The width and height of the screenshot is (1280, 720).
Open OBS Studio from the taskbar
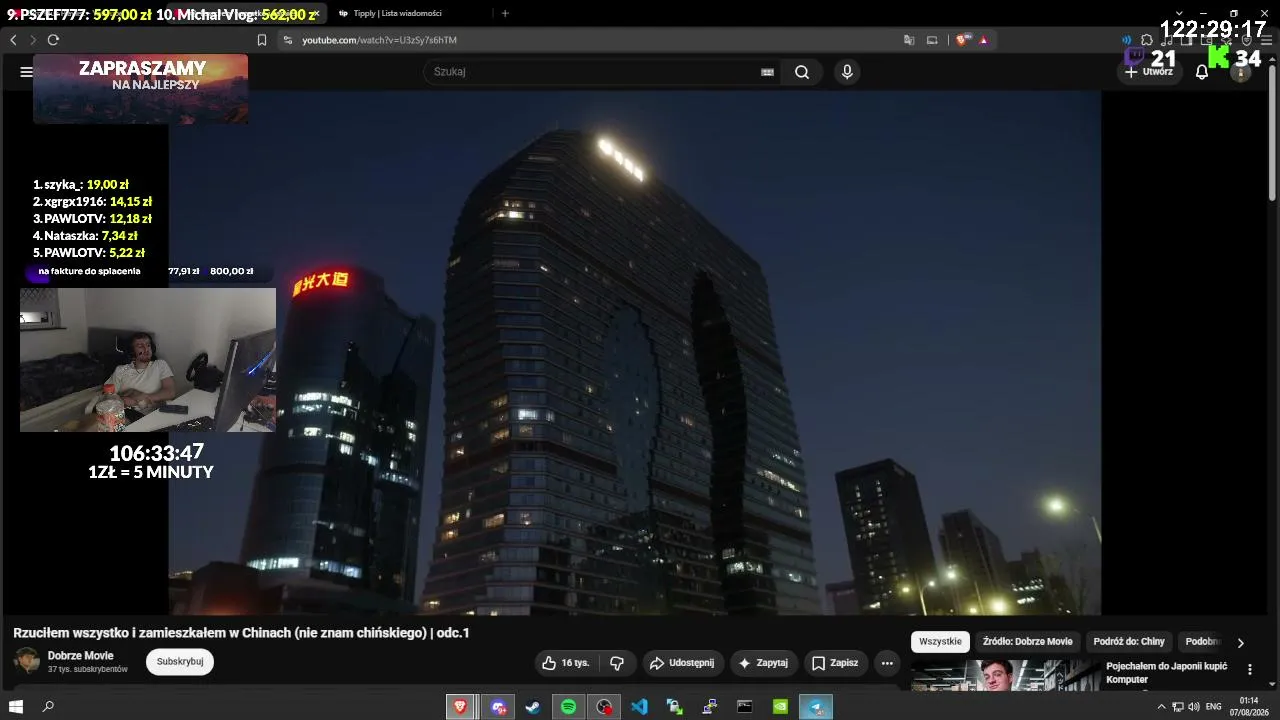604,706
